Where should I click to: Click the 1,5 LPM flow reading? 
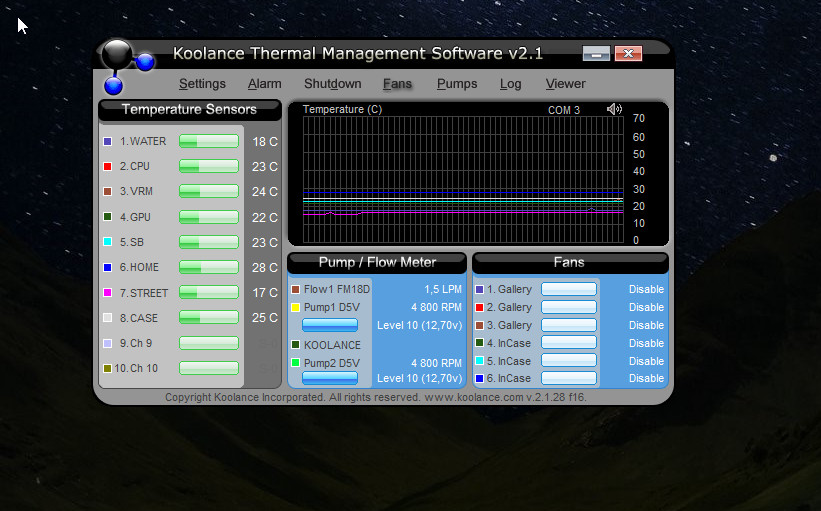(x=443, y=289)
